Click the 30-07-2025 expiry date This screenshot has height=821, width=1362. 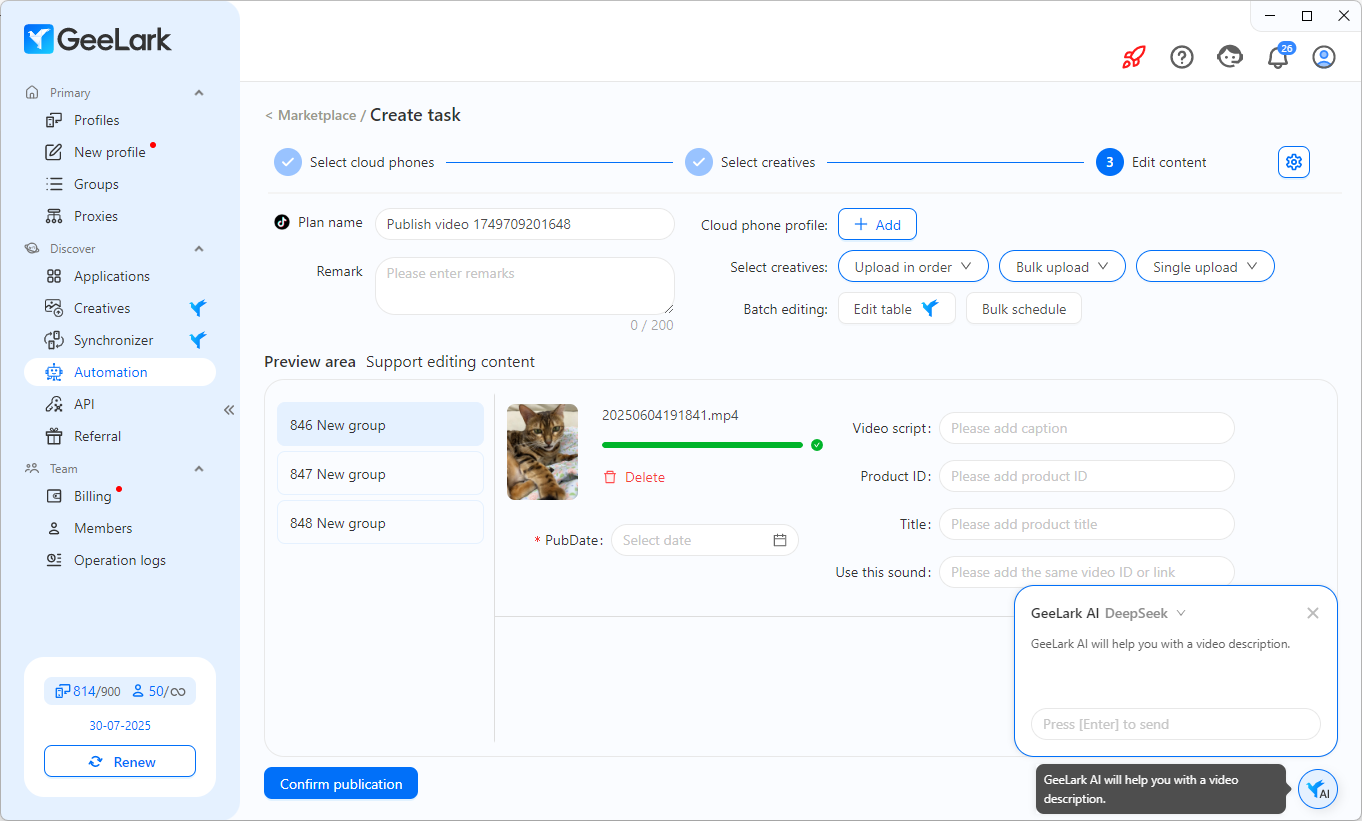click(x=120, y=725)
